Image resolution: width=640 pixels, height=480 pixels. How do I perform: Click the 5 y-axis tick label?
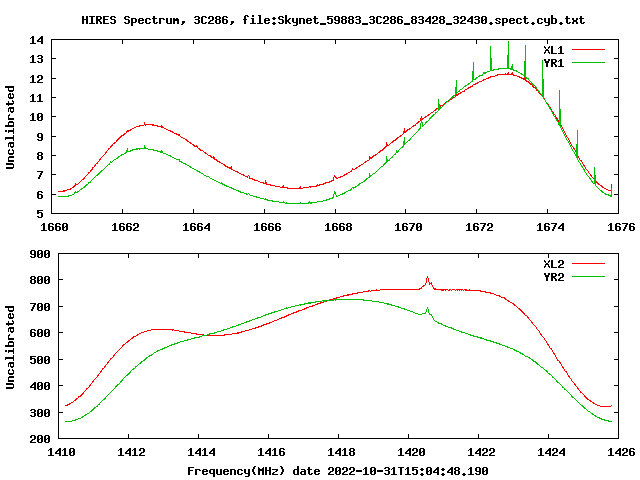point(40,214)
